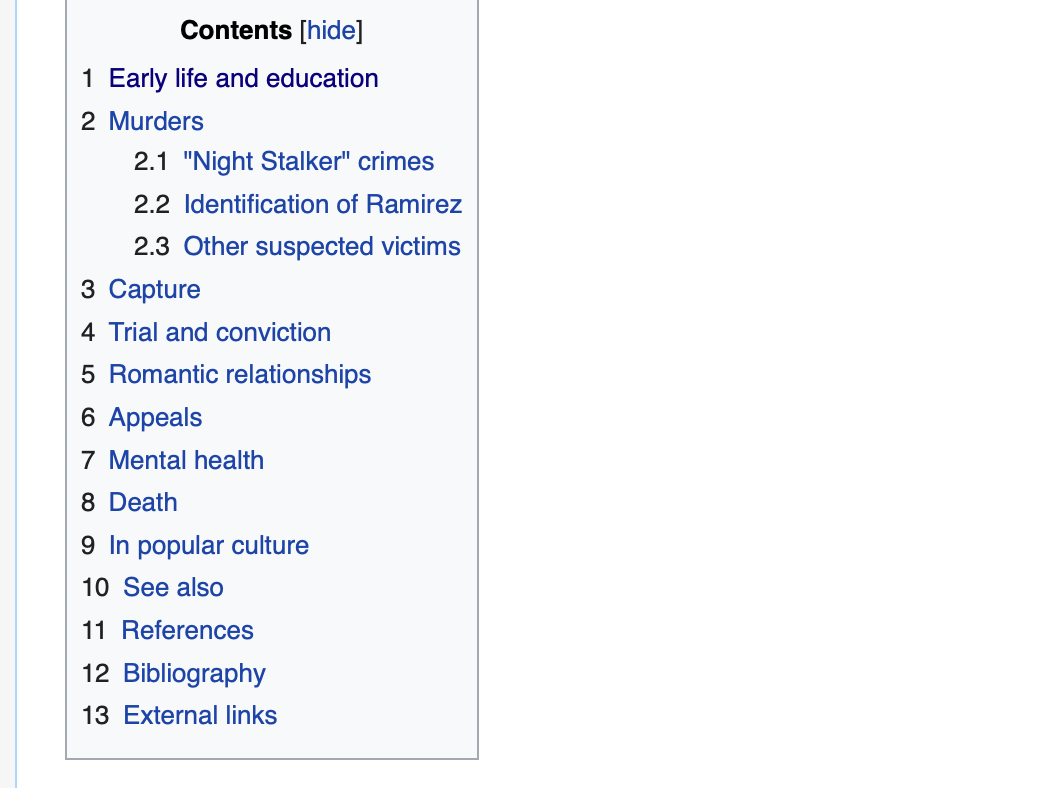This screenshot has width=1048, height=788.
Task: Open "Night Stalker" crimes subsection
Action: (308, 162)
